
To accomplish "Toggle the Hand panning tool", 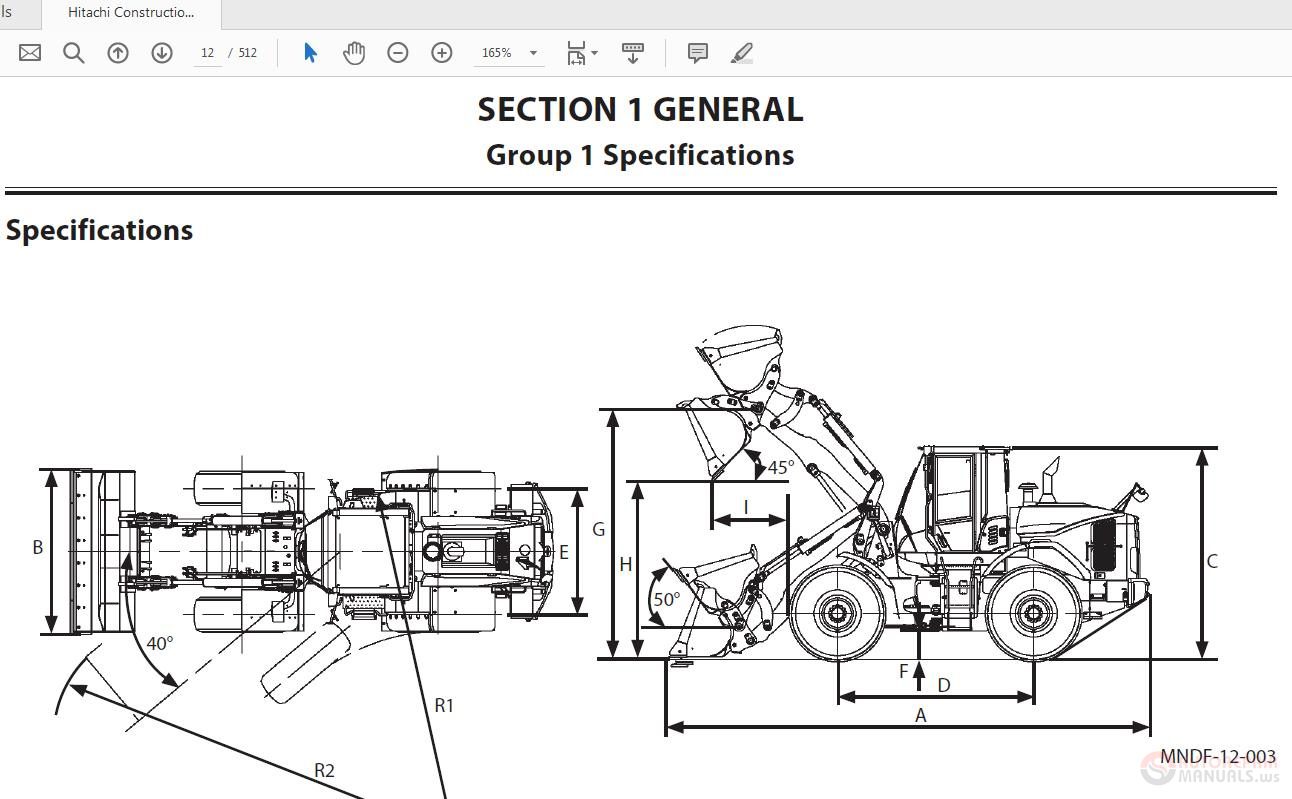I will point(354,52).
